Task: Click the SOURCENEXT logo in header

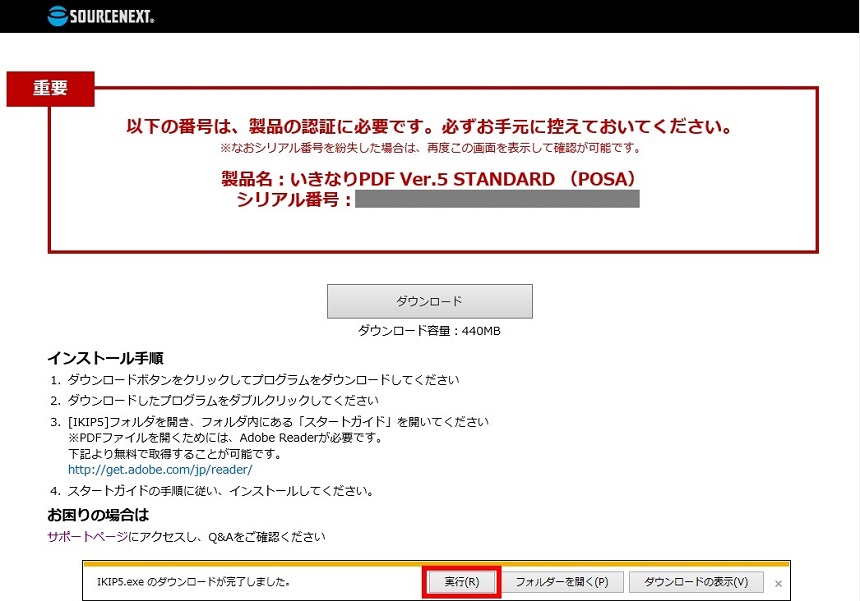Action: click(x=101, y=16)
